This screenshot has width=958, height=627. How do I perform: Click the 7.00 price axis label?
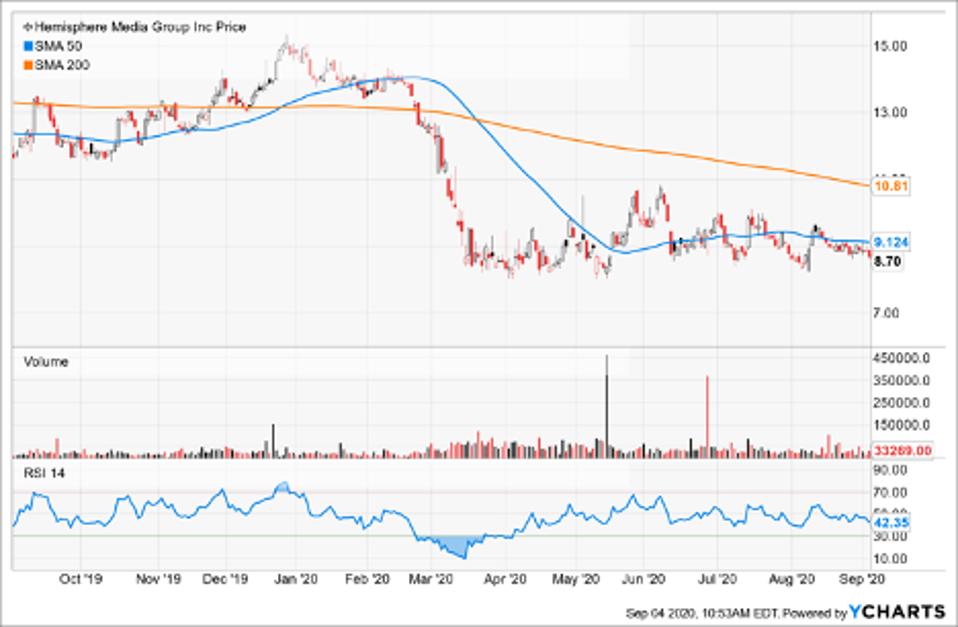coord(887,314)
